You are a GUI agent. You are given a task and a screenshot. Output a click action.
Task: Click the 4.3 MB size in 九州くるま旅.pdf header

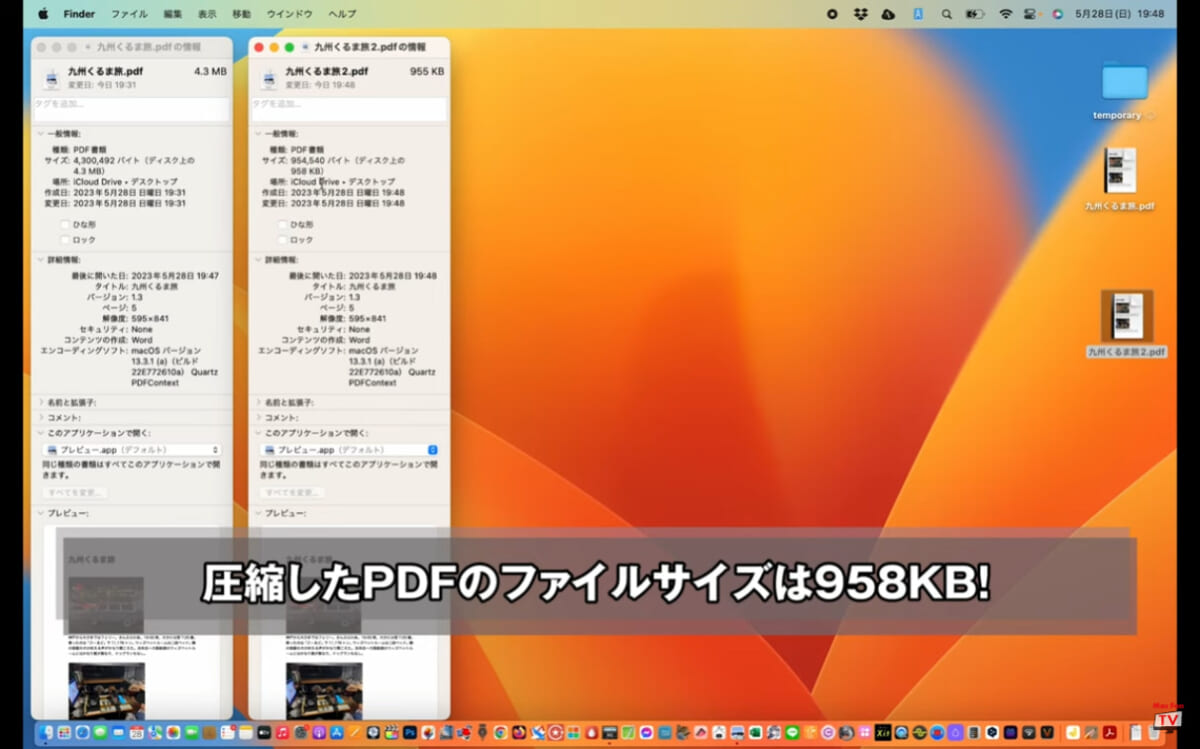[210, 72]
